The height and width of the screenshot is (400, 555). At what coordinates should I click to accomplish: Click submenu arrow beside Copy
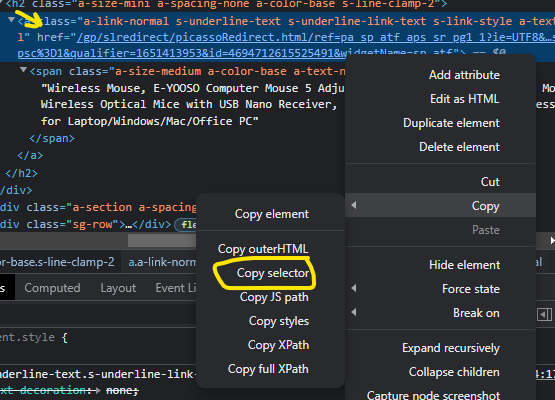click(x=354, y=205)
